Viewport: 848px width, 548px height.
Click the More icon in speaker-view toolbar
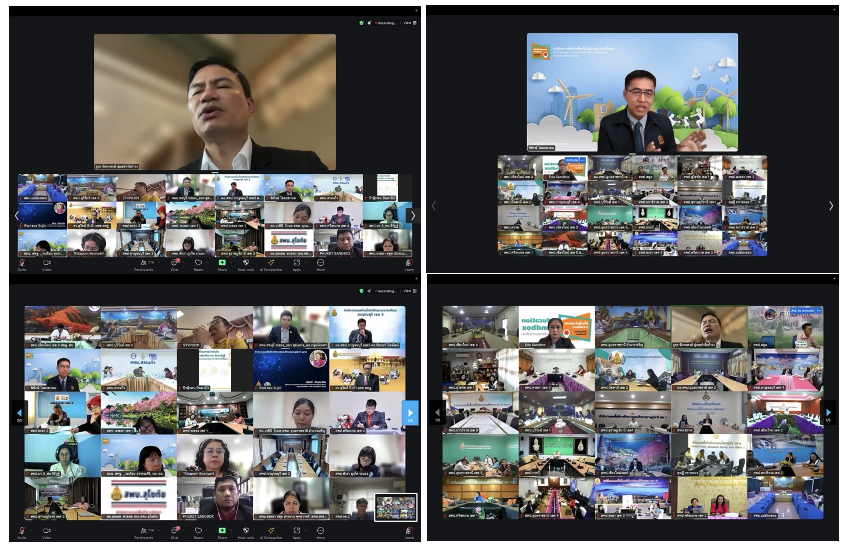coord(321,264)
